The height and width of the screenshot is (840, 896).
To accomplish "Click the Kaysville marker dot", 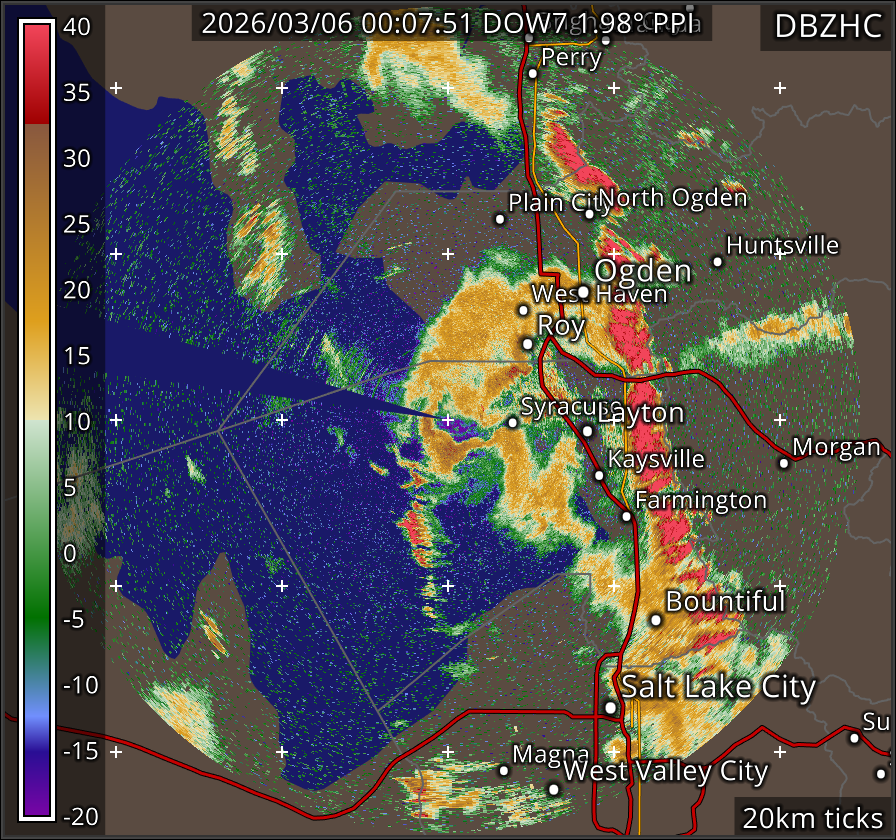I will [x=599, y=475].
